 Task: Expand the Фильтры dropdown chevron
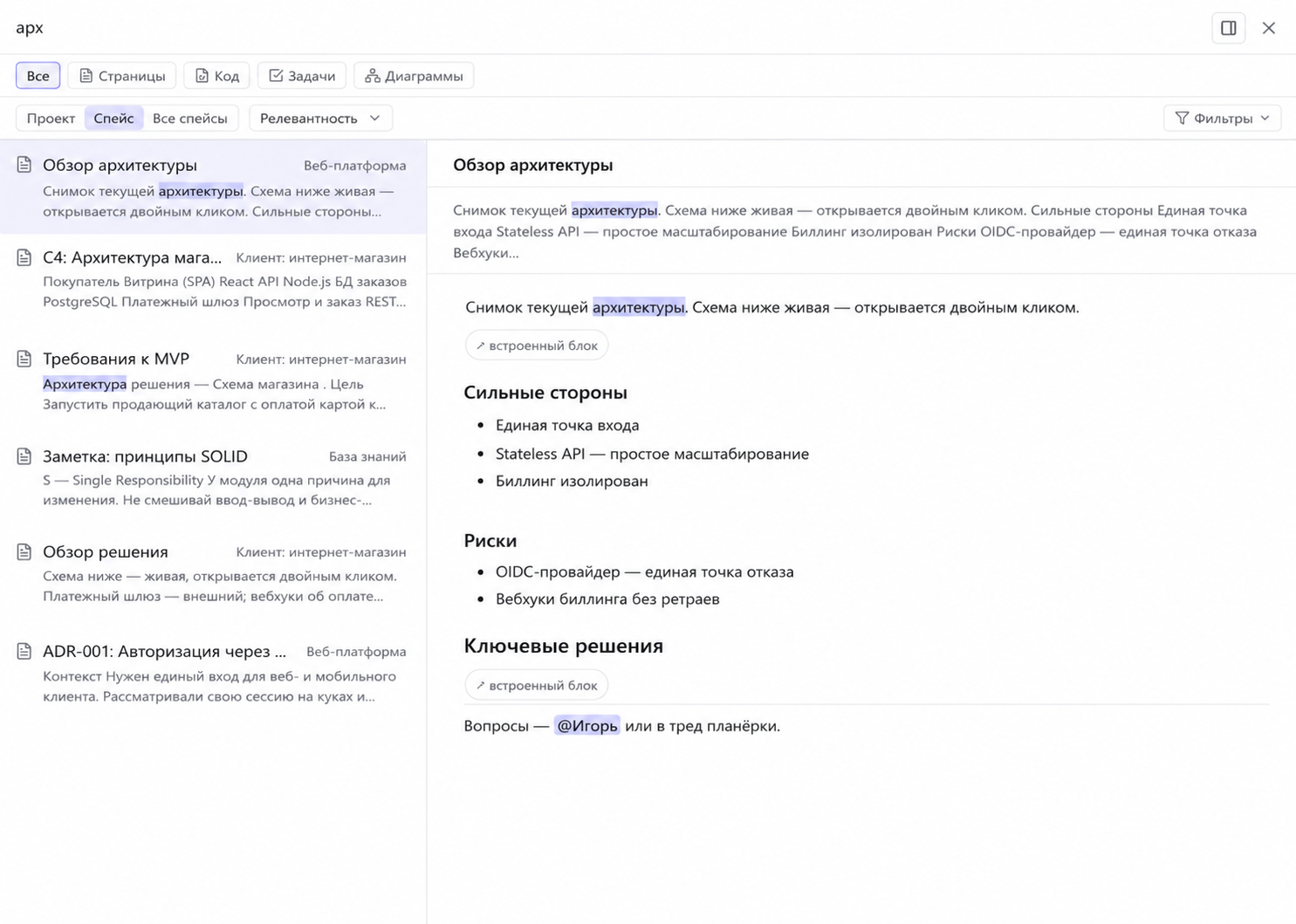[x=1265, y=118]
